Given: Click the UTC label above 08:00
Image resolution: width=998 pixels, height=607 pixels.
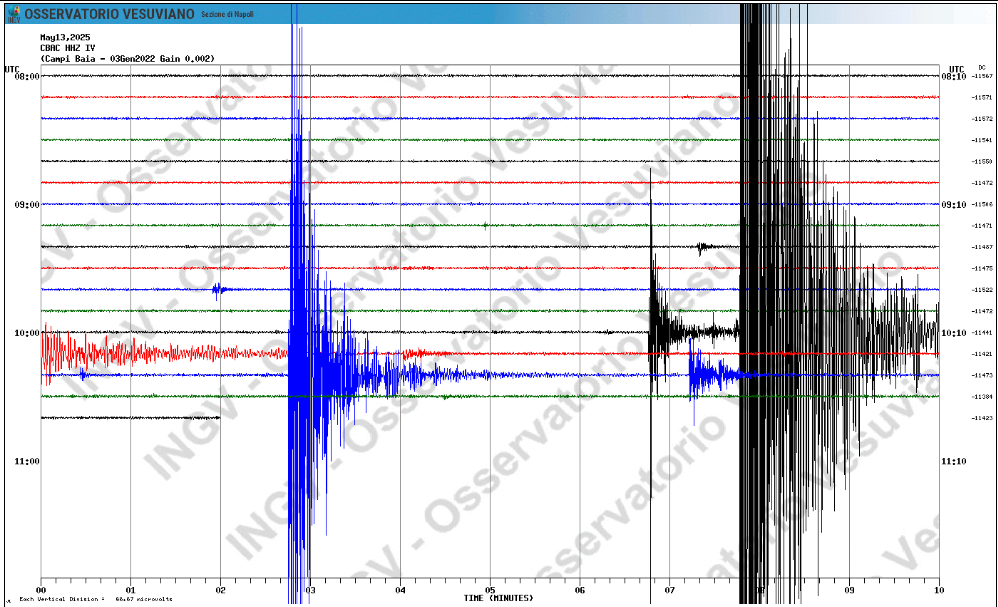Looking at the screenshot, I should 12,69.
